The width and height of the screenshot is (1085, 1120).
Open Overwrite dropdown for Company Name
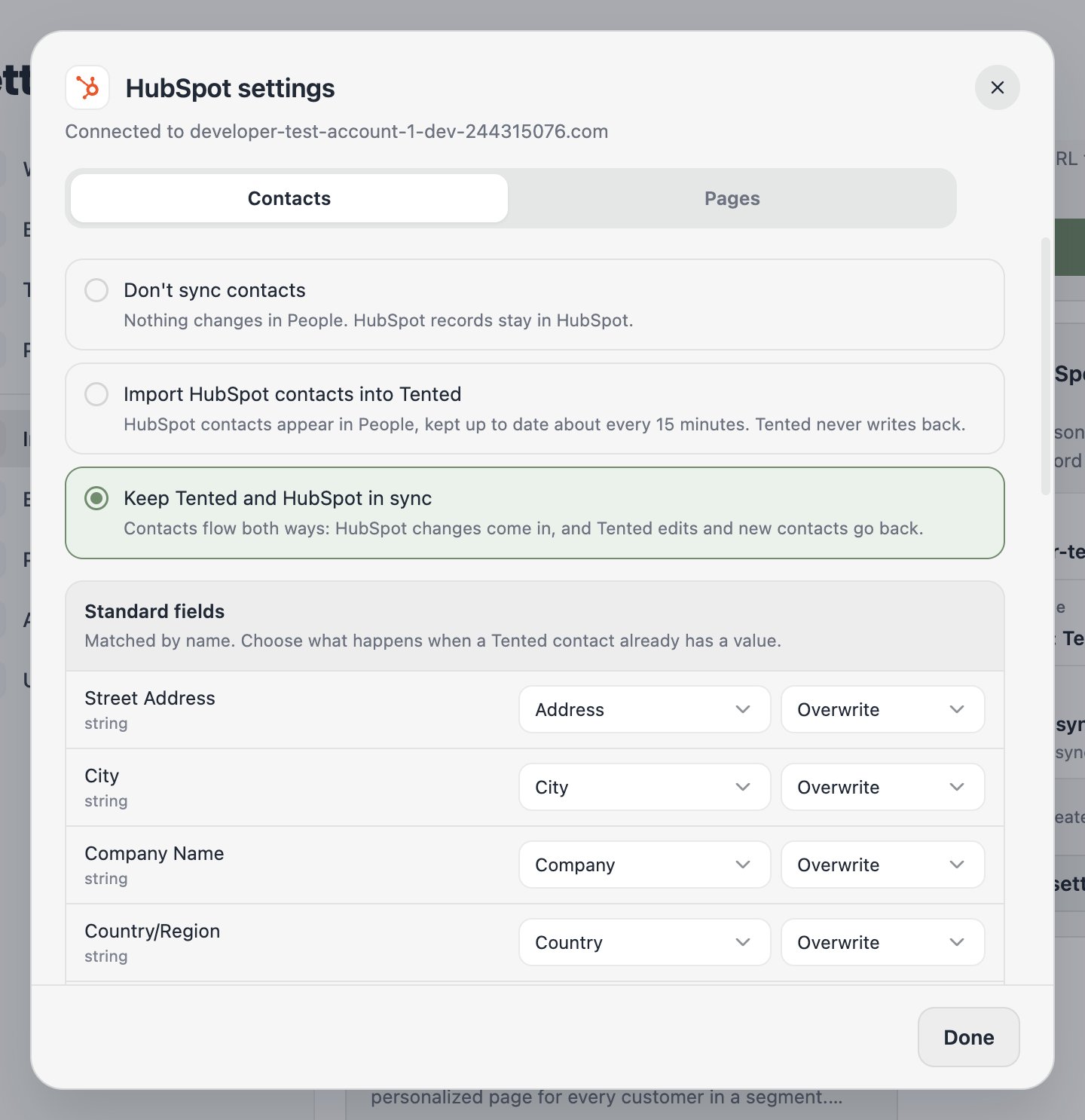click(882, 864)
